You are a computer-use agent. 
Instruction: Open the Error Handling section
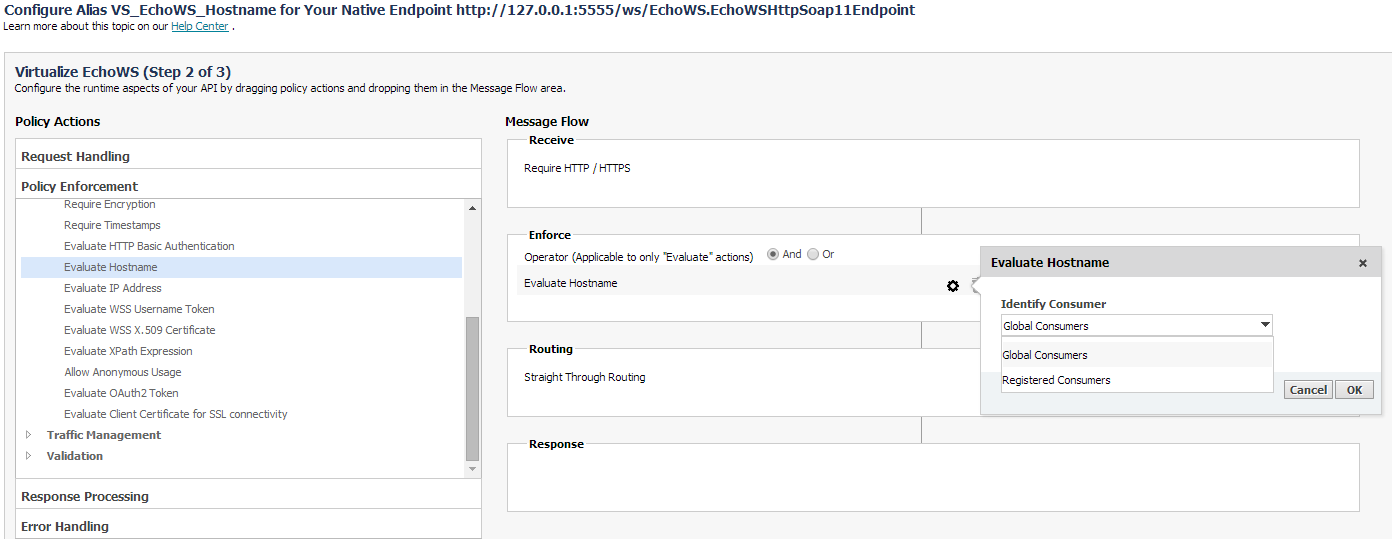tap(248, 526)
